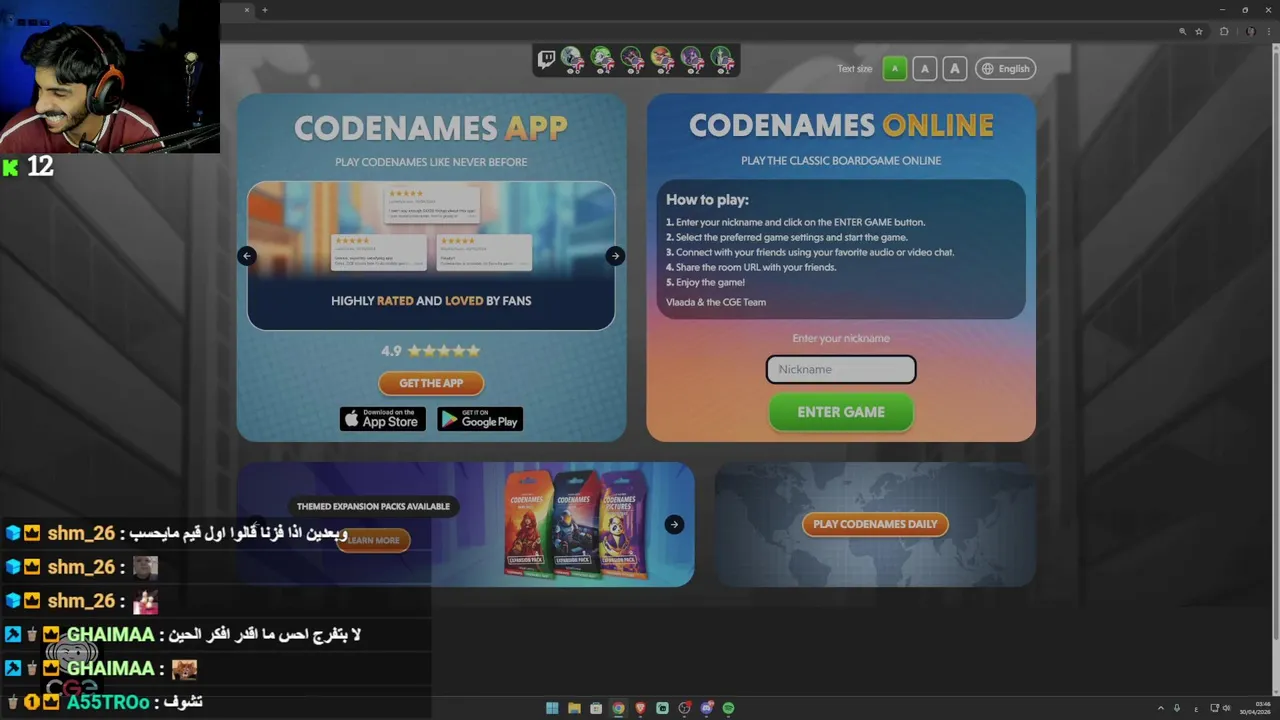1280x720 pixels.
Task: Click the Twitch logo icon in the streamer bar
Action: tap(546, 59)
